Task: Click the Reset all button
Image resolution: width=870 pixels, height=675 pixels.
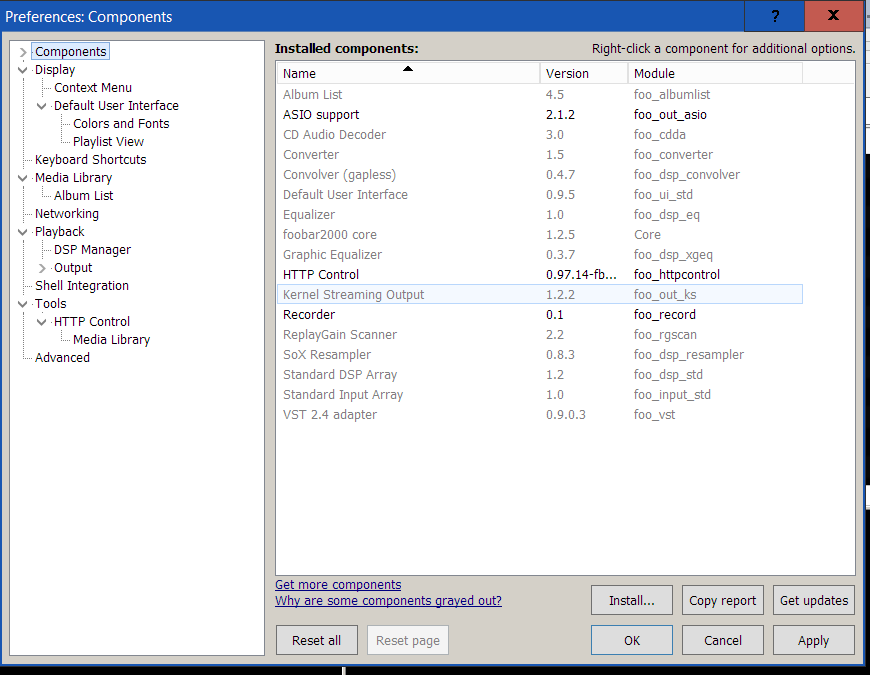Action: [x=317, y=640]
